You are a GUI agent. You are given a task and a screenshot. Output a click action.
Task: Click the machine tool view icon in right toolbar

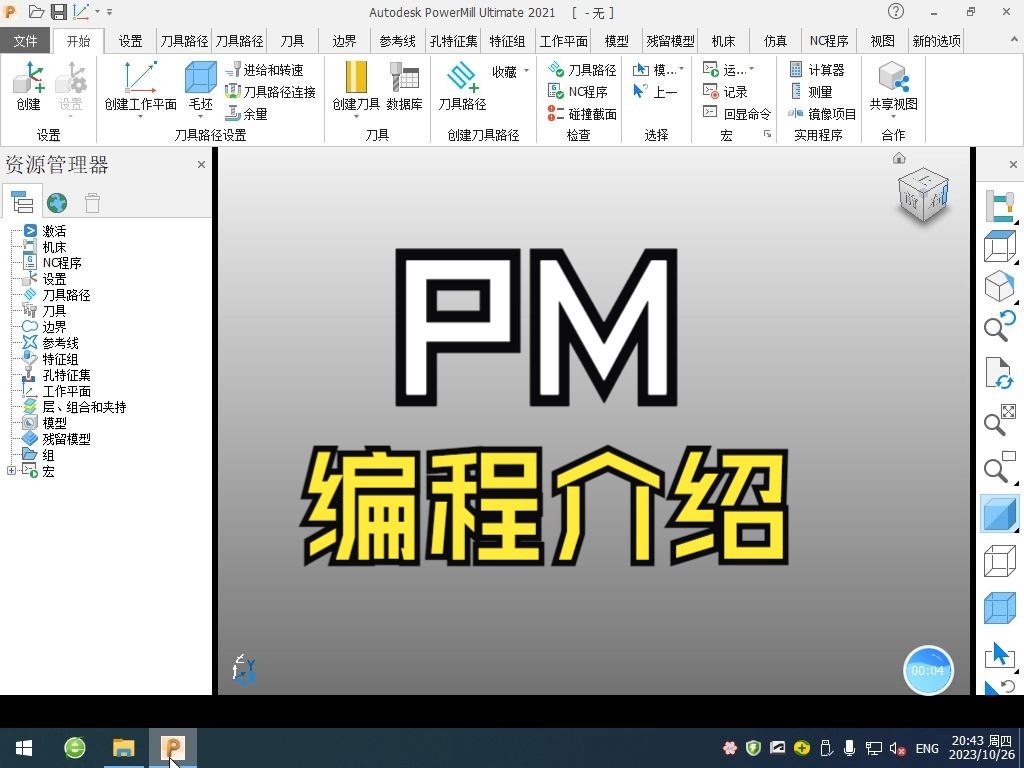[1000, 206]
